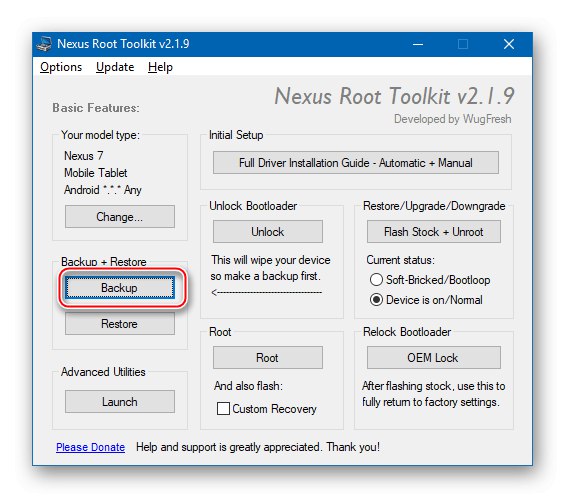Open the Help menu

click(x=160, y=67)
